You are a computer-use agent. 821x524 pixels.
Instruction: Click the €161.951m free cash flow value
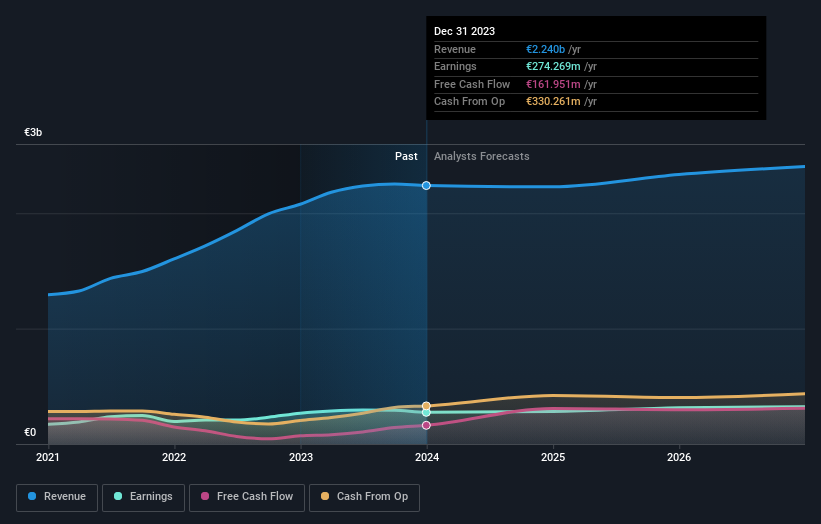[553, 84]
